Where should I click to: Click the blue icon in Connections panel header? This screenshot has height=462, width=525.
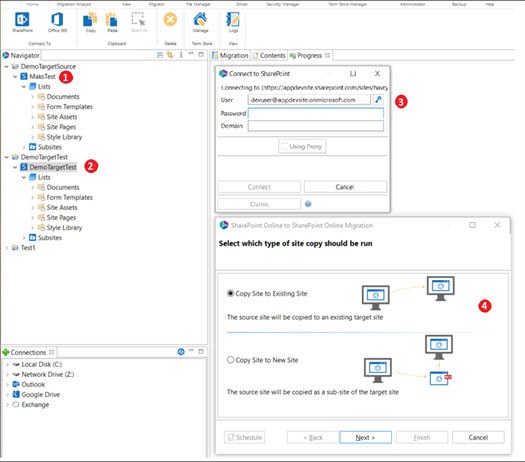pos(181,352)
